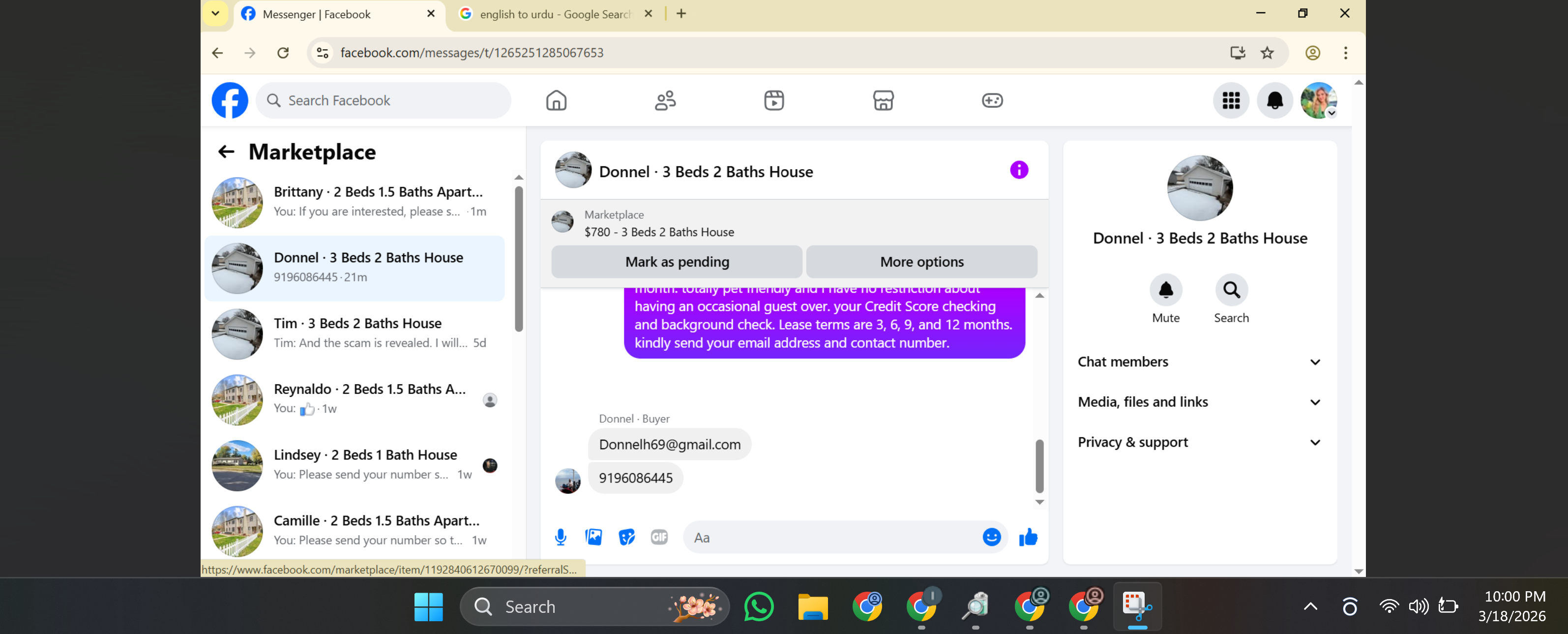The height and width of the screenshot is (634, 1568).
Task: Open Facebook notifications bell
Action: pyautogui.click(x=1274, y=100)
